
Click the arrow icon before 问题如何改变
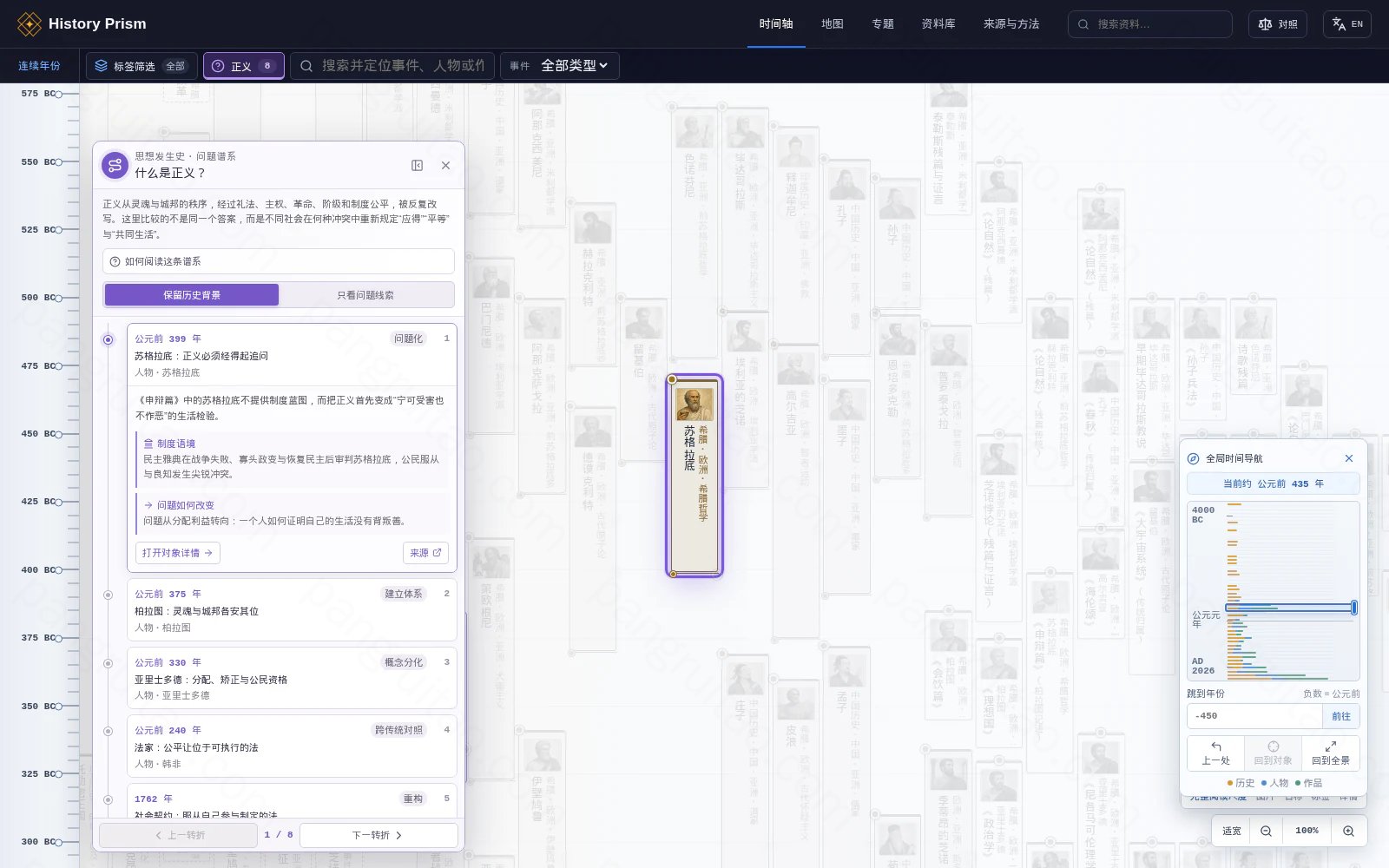(x=148, y=505)
